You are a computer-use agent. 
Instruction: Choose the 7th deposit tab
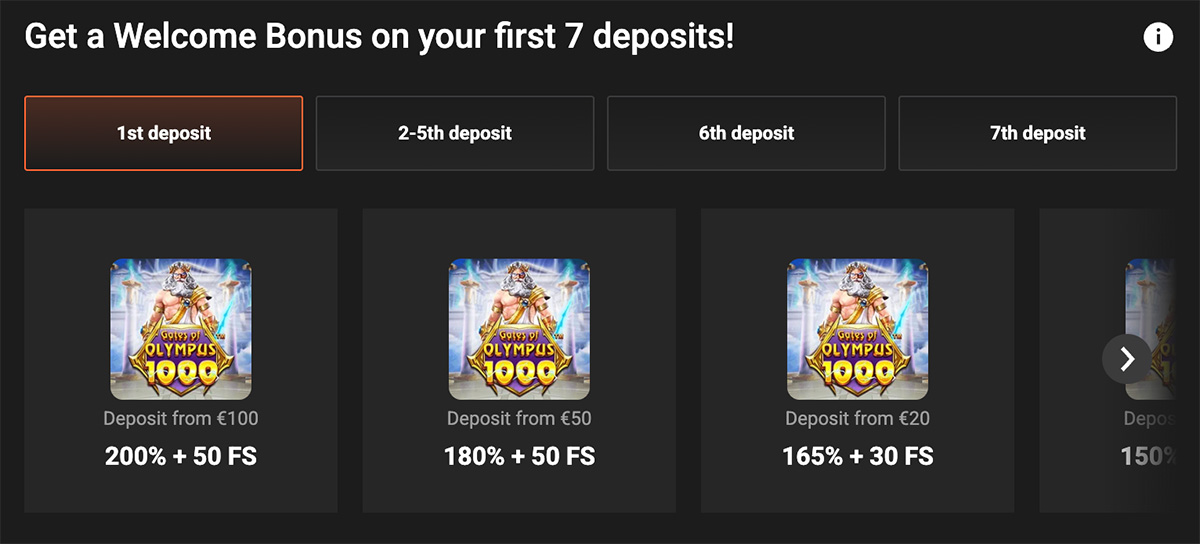(x=1037, y=133)
